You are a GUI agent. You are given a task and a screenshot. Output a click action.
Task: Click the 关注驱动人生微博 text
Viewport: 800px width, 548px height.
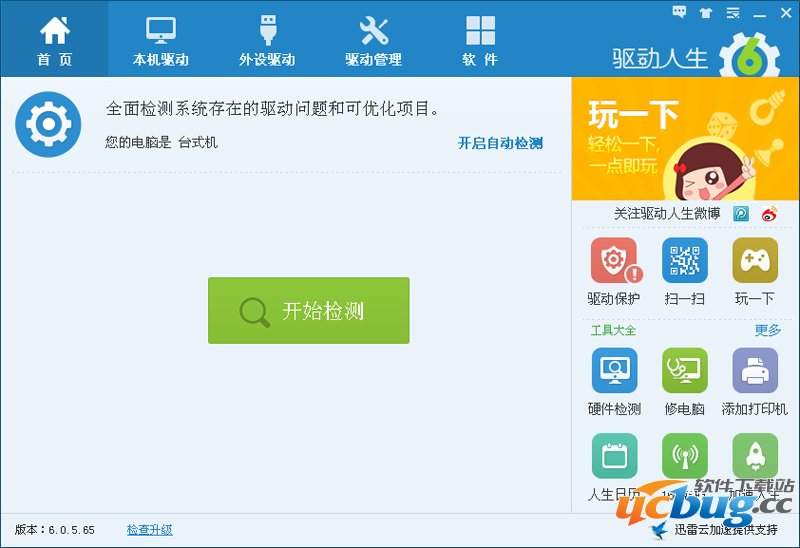point(667,214)
